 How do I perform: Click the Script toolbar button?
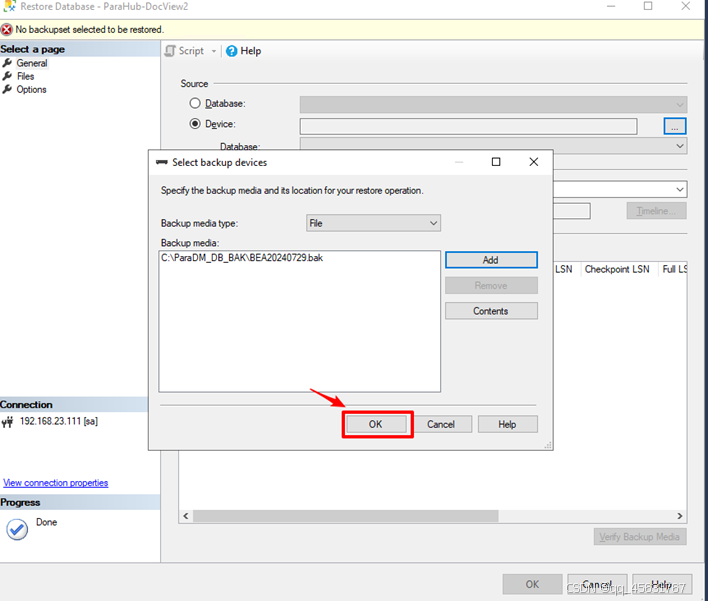pos(185,51)
